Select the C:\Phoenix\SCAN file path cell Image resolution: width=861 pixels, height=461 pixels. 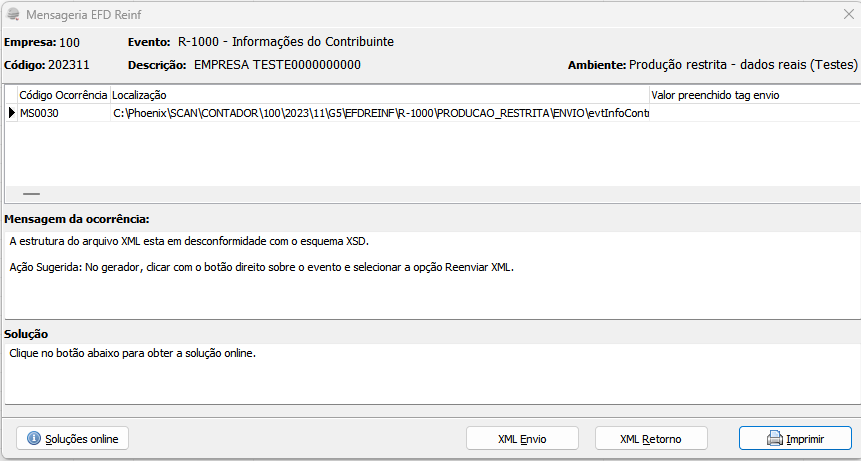[380, 114]
